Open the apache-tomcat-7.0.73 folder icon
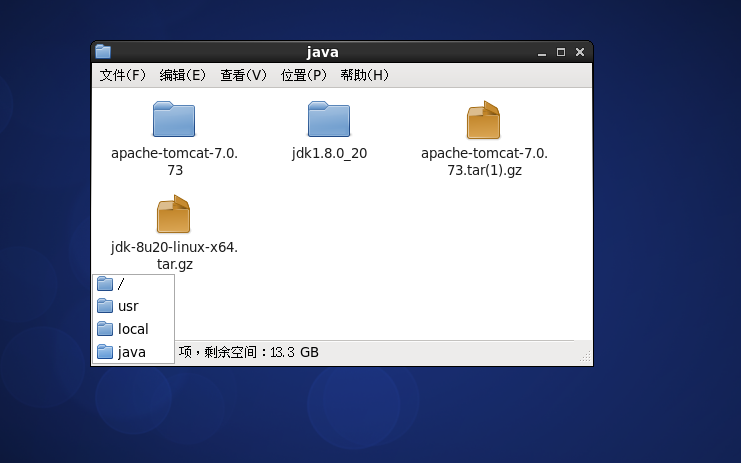Viewport: 741px width, 463px height. coord(174,120)
